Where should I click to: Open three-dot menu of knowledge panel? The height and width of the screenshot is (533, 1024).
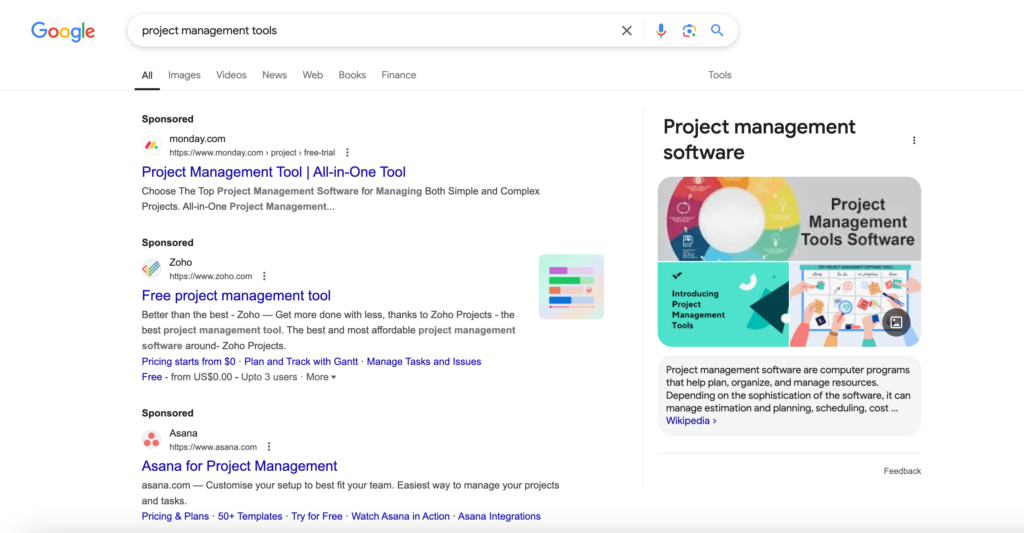(914, 140)
